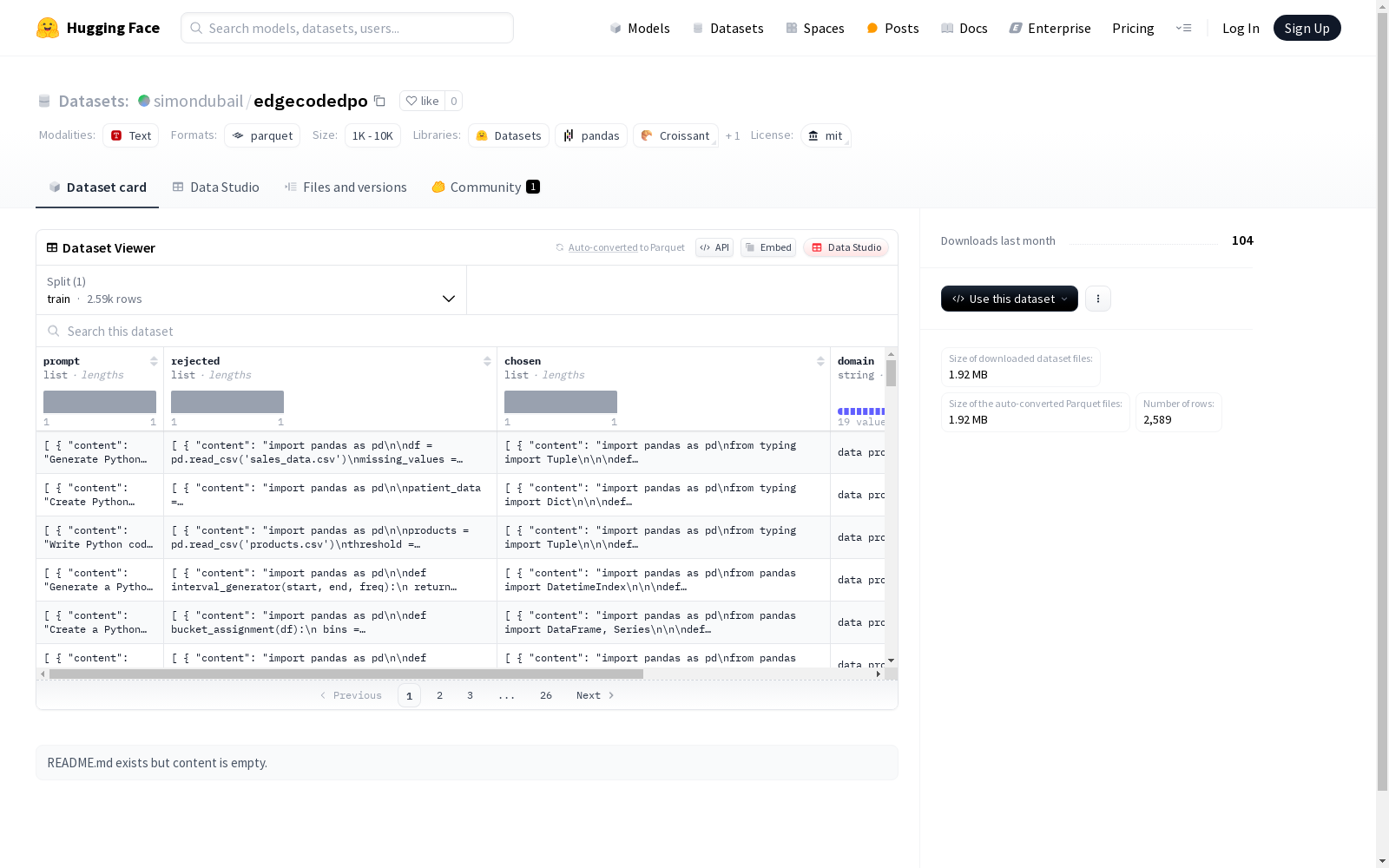Click the like count showing 0
The image size is (1389, 868).
tap(453, 101)
